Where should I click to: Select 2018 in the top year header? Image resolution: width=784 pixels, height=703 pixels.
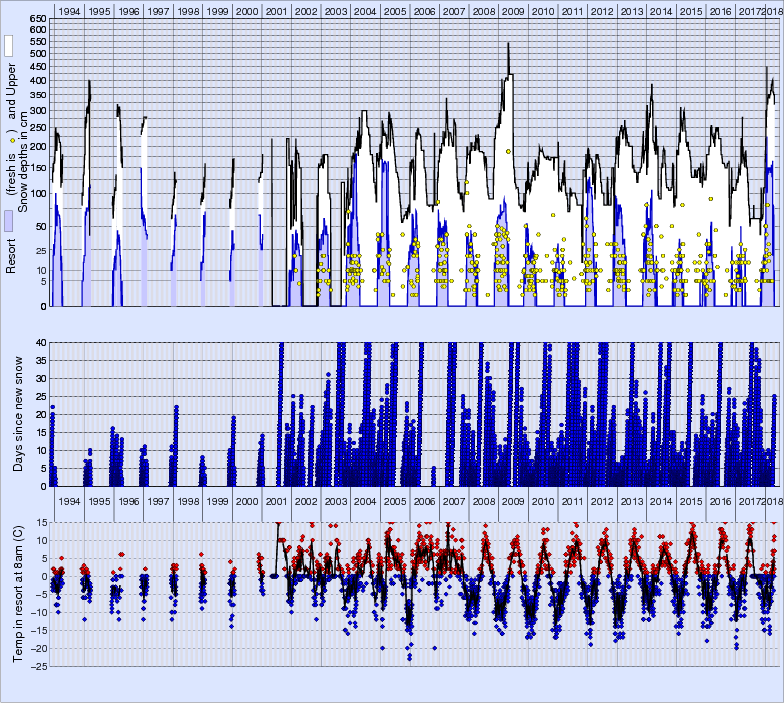click(774, 11)
